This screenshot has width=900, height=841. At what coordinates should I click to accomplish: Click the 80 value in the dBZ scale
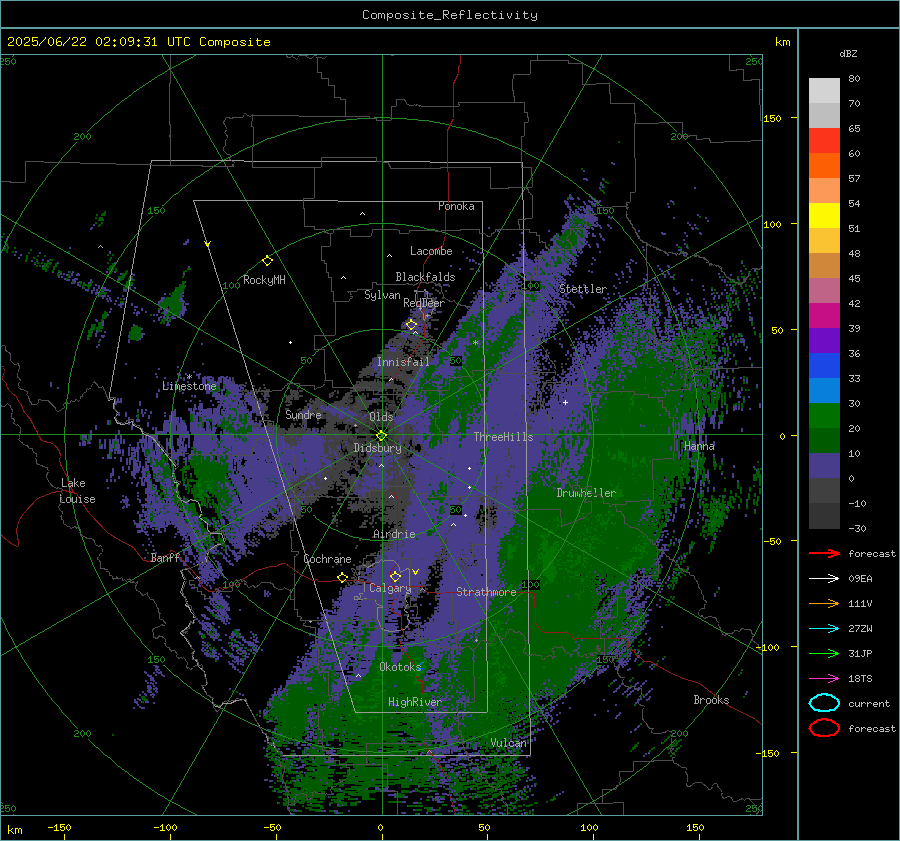pyautogui.click(x=854, y=79)
